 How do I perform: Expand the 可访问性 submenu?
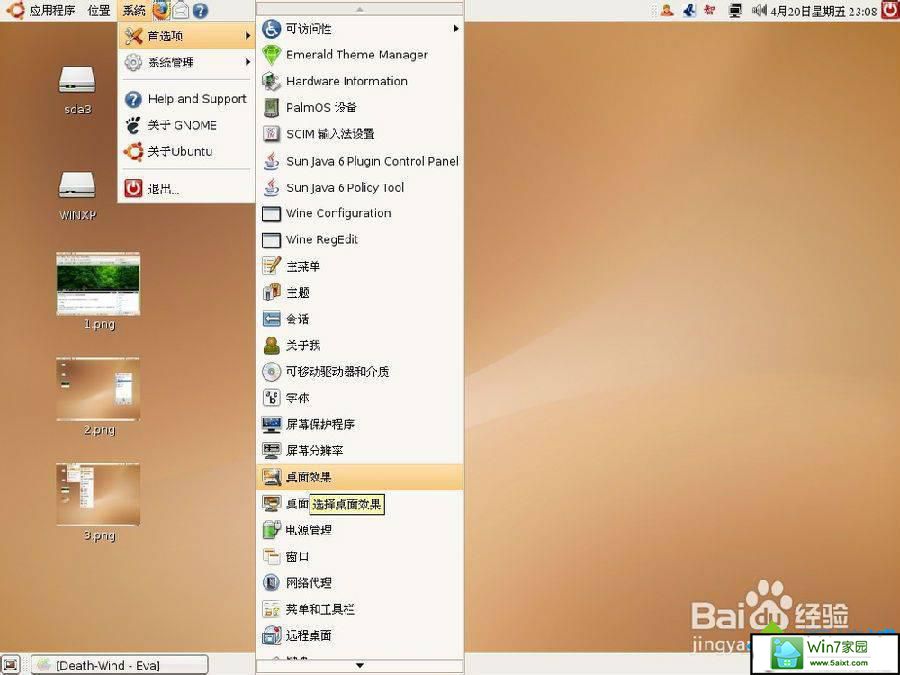[360, 29]
